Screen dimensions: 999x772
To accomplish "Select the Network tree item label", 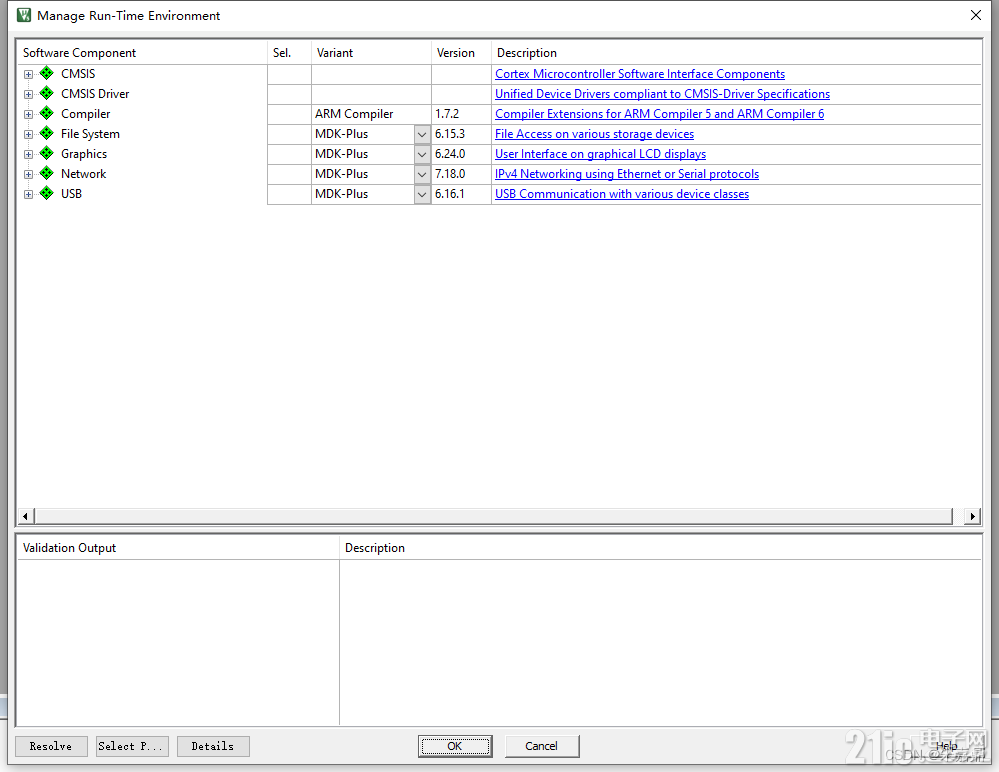I will pos(83,174).
